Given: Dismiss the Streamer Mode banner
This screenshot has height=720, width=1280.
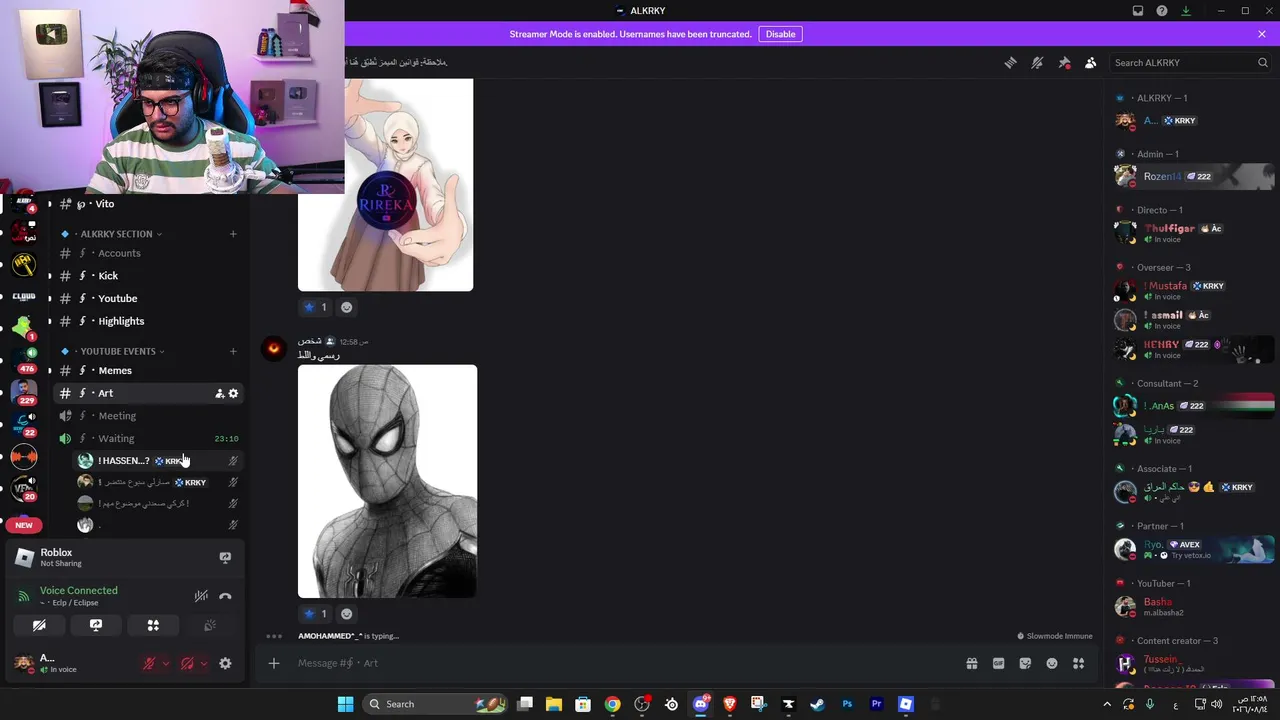Looking at the screenshot, I should [x=1262, y=34].
